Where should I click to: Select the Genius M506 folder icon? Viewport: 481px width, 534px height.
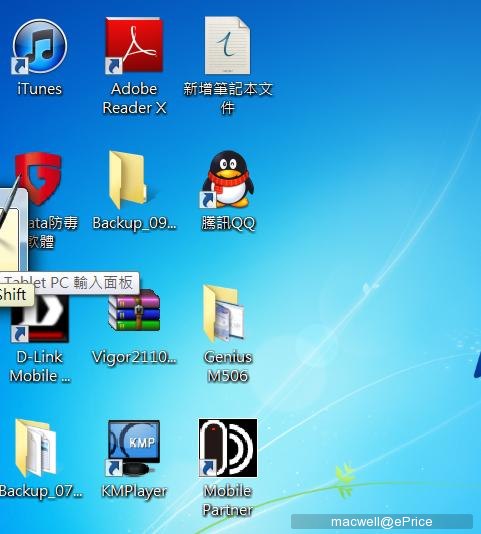(x=224, y=314)
